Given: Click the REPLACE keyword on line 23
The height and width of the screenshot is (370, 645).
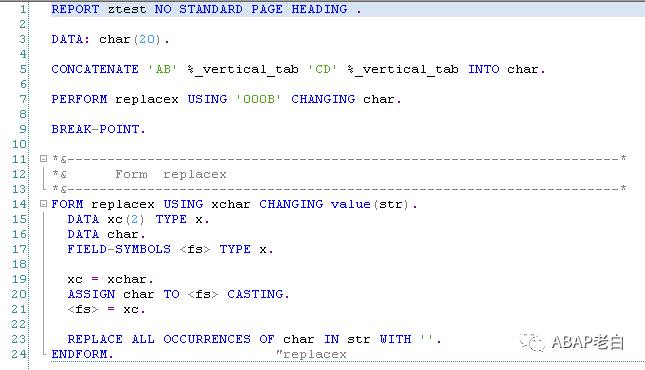Looking at the screenshot, I should pyautogui.click(x=95, y=339).
